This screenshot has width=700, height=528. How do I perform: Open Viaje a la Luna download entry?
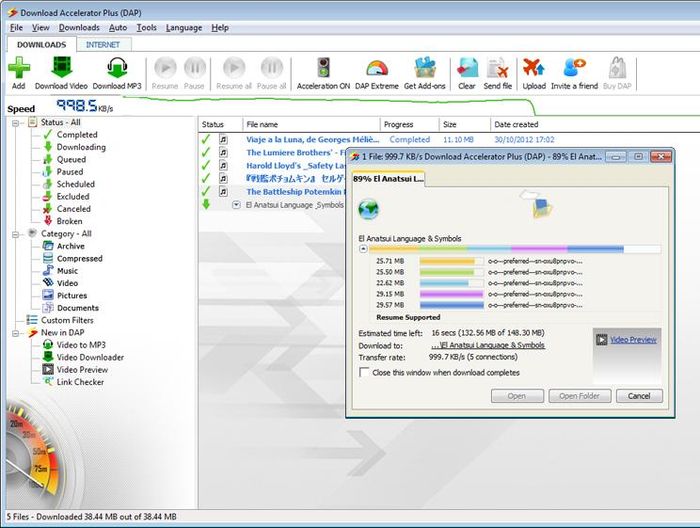(312, 140)
